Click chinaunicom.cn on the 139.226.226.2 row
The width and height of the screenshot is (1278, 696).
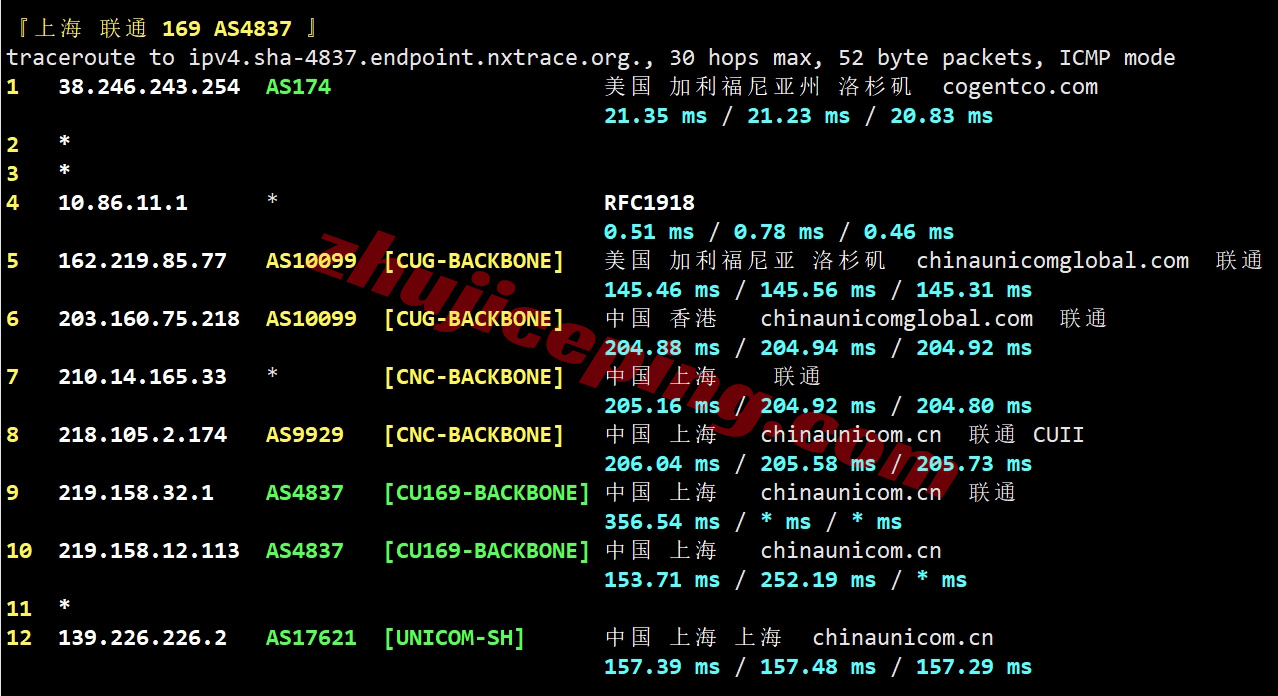point(903,638)
